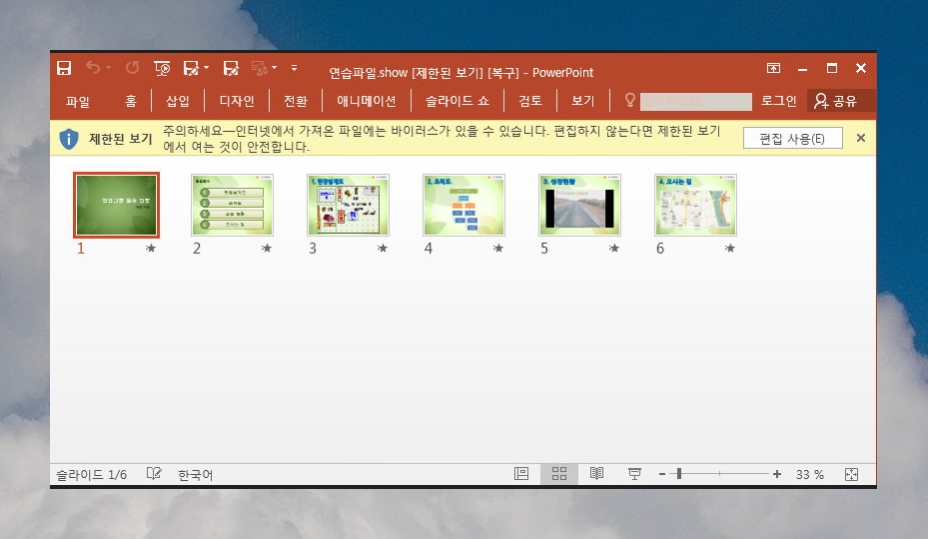Open the 보기 tab
The height and width of the screenshot is (539, 928).
[x=583, y=101]
